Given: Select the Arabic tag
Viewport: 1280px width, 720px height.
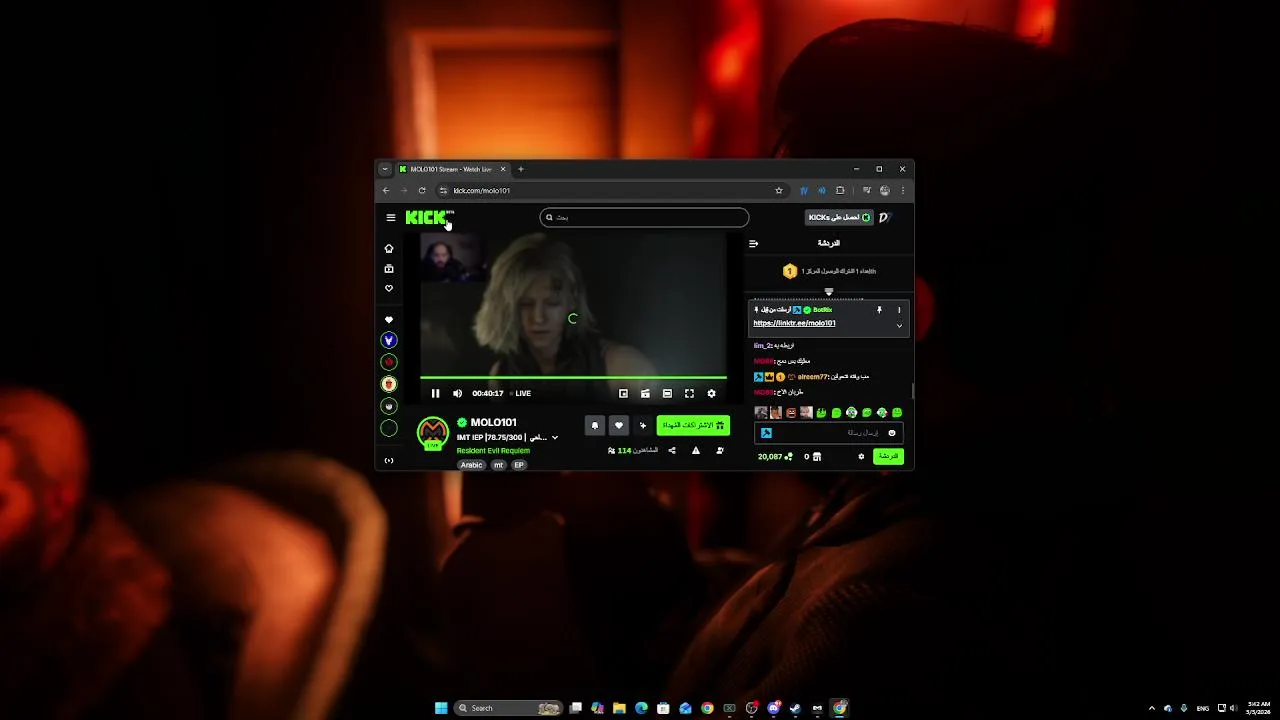Looking at the screenshot, I should [471, 465].
